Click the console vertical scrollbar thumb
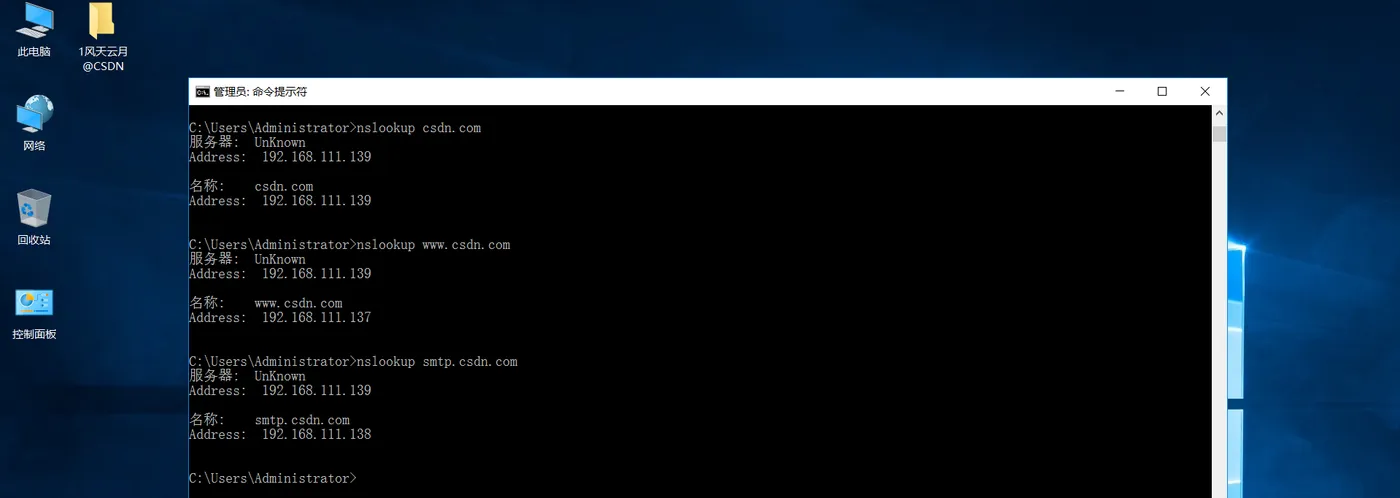Screen dimensions: 1400x498 pos(1219,134)
